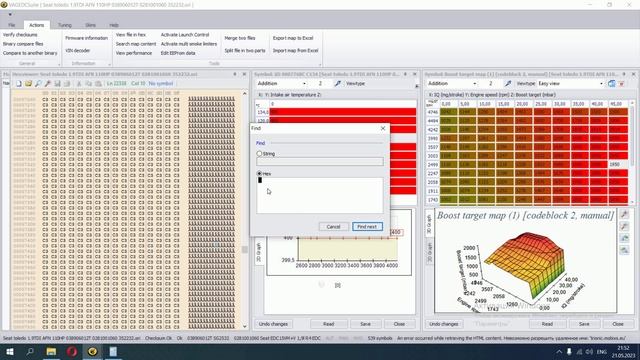Open Windows Start menu
The image size is (640, 360).
click(9, 351)
